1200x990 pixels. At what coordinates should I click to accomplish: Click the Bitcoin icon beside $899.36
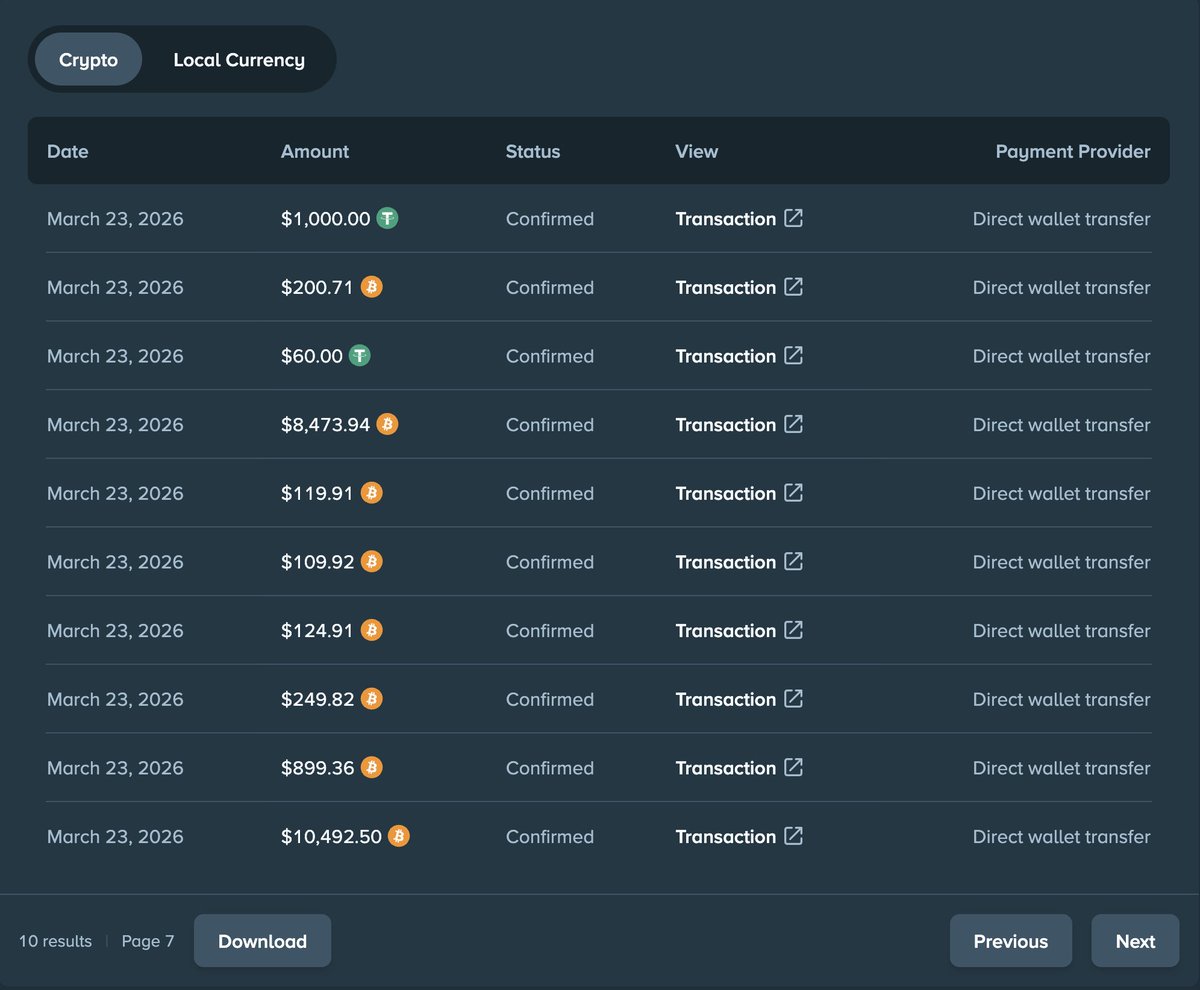[371, 767]
